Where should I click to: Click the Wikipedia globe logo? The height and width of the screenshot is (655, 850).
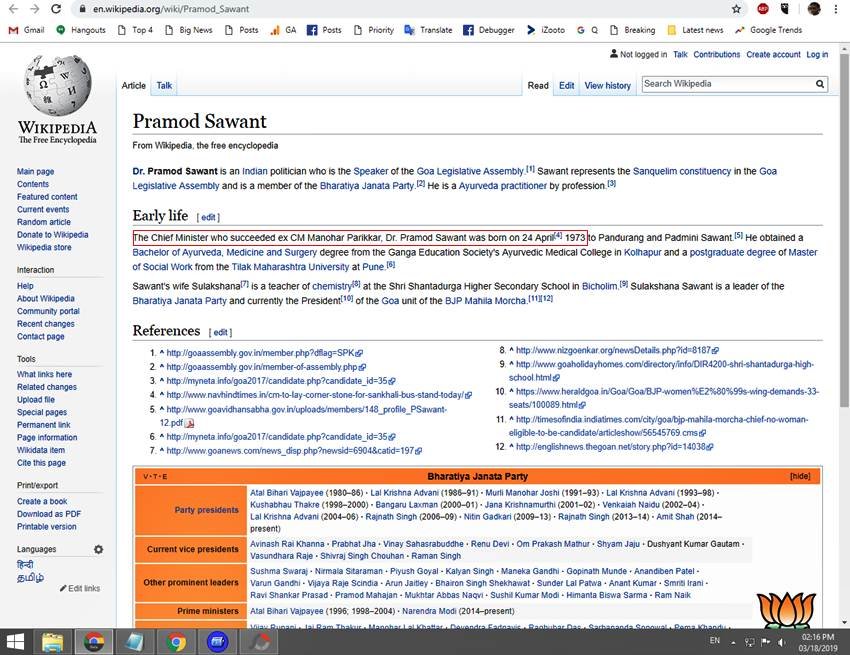tap(57, 85)
